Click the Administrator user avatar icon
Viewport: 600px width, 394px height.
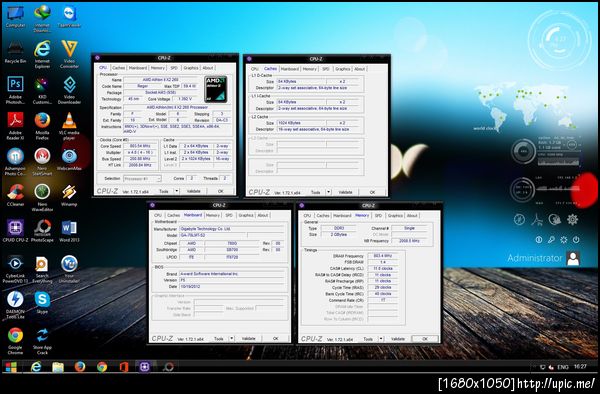pos(573,258)
